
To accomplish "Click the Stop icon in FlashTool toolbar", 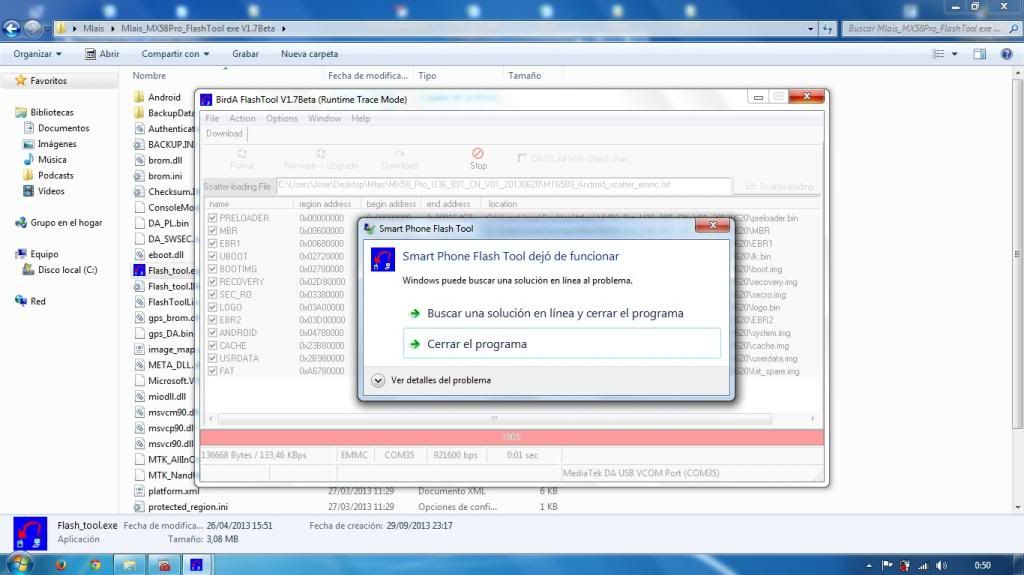I will pyautogui.click(x=478, y=155).
